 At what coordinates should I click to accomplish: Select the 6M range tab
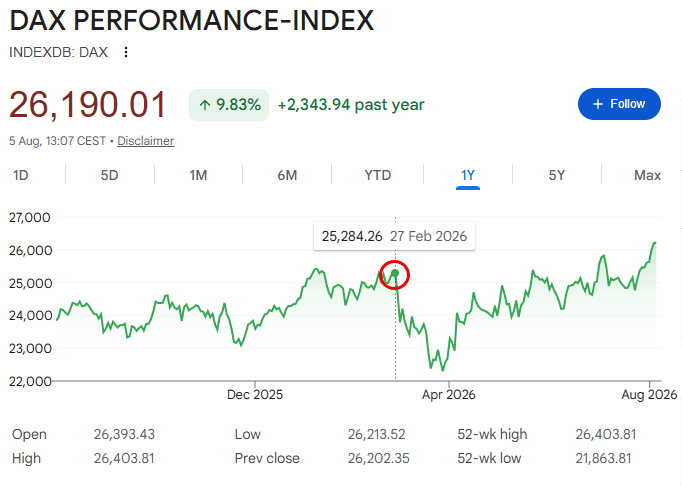(x=287, y=175)
